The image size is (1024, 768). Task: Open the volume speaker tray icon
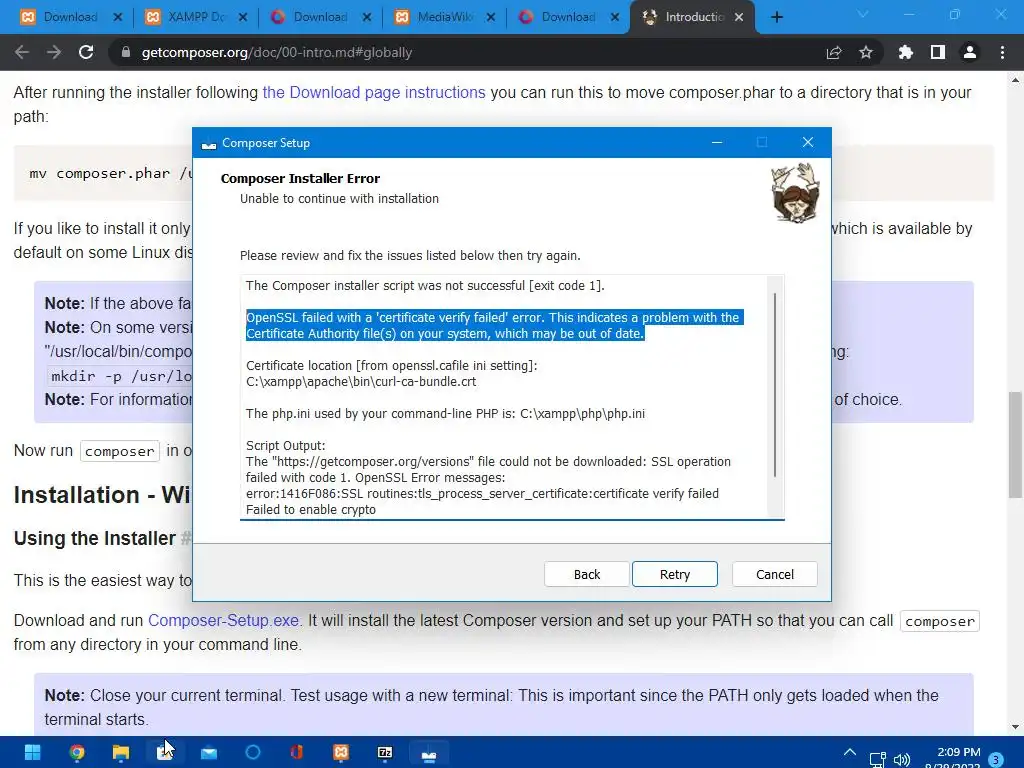click(902, 760)
